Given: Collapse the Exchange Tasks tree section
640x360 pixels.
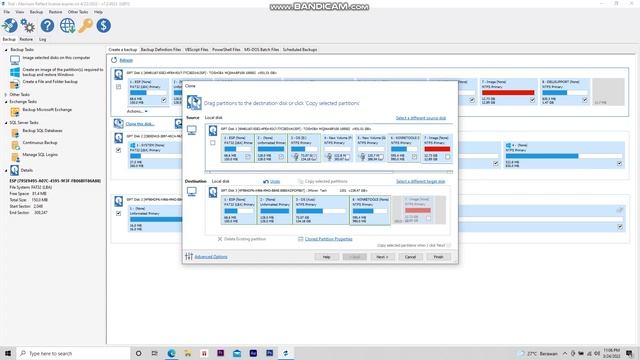Looking at the screenshot, I should [x=6, y=102].
